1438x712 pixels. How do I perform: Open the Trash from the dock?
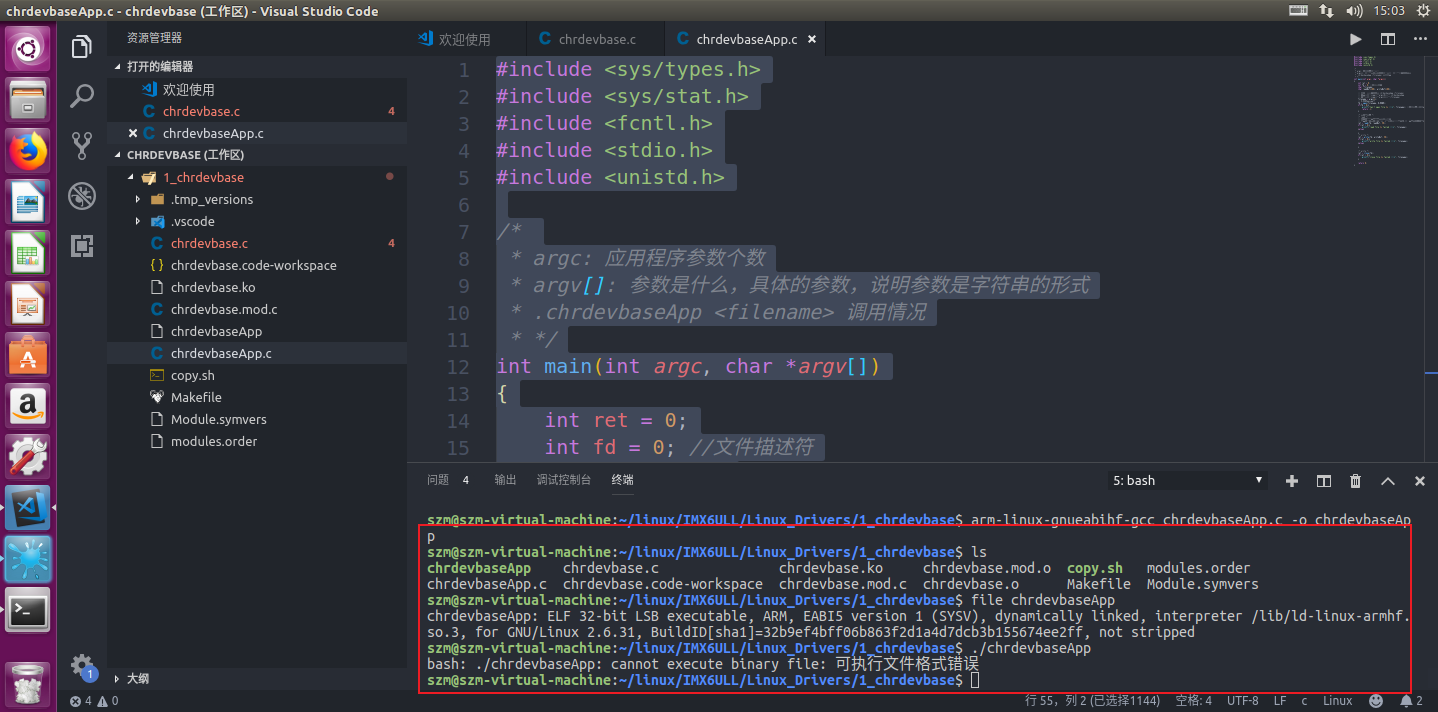click(x=28, y=684)
